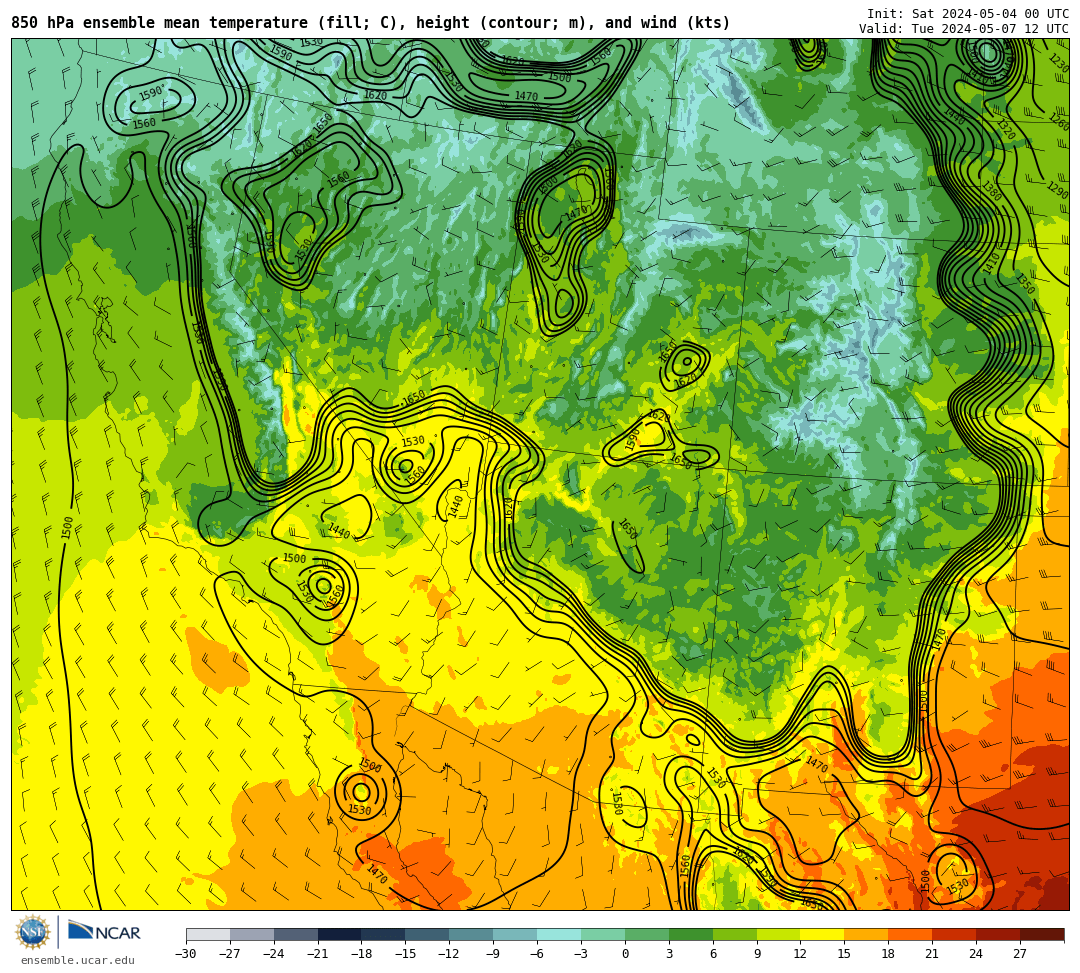
Task: Click the gray -27 to -24 colorbar segment
Action: click(252, 934)
